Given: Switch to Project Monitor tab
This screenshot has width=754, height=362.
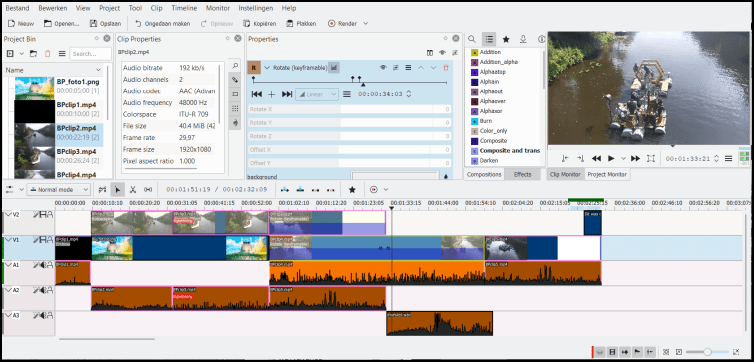Looking at the screenshot, I should (x=607, y=175).
